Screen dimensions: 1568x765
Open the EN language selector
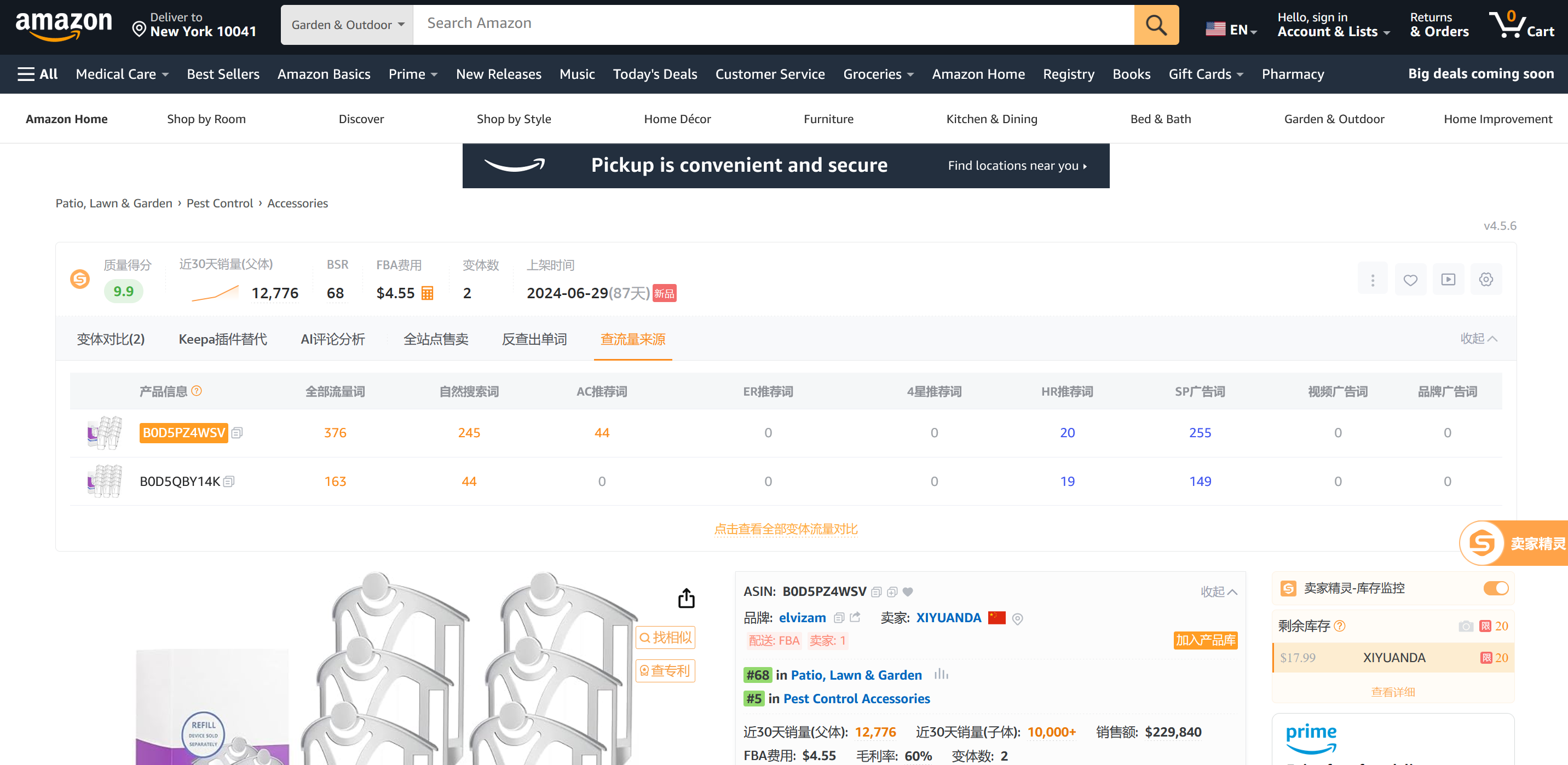pos(1231,29)
